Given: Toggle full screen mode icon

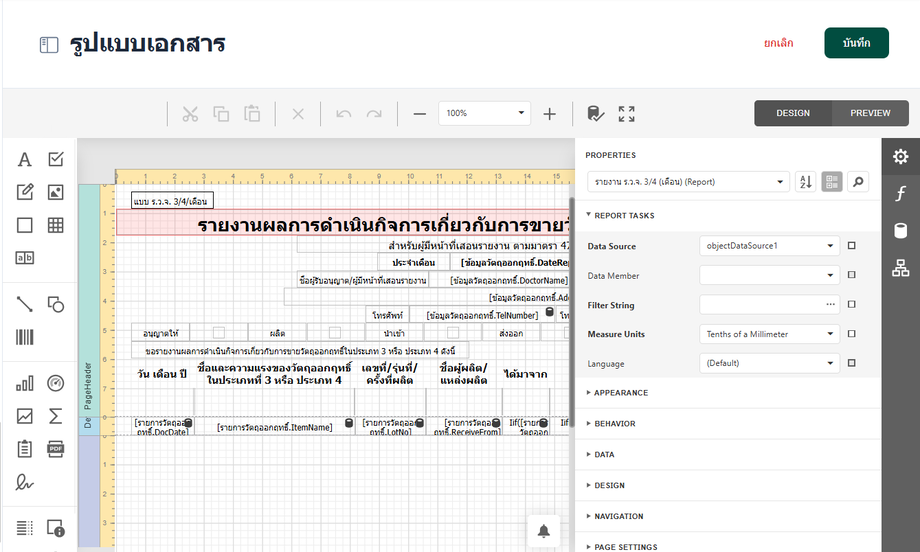Looking at the screenshot, I should pyautogui.click(x=627, y=114).
